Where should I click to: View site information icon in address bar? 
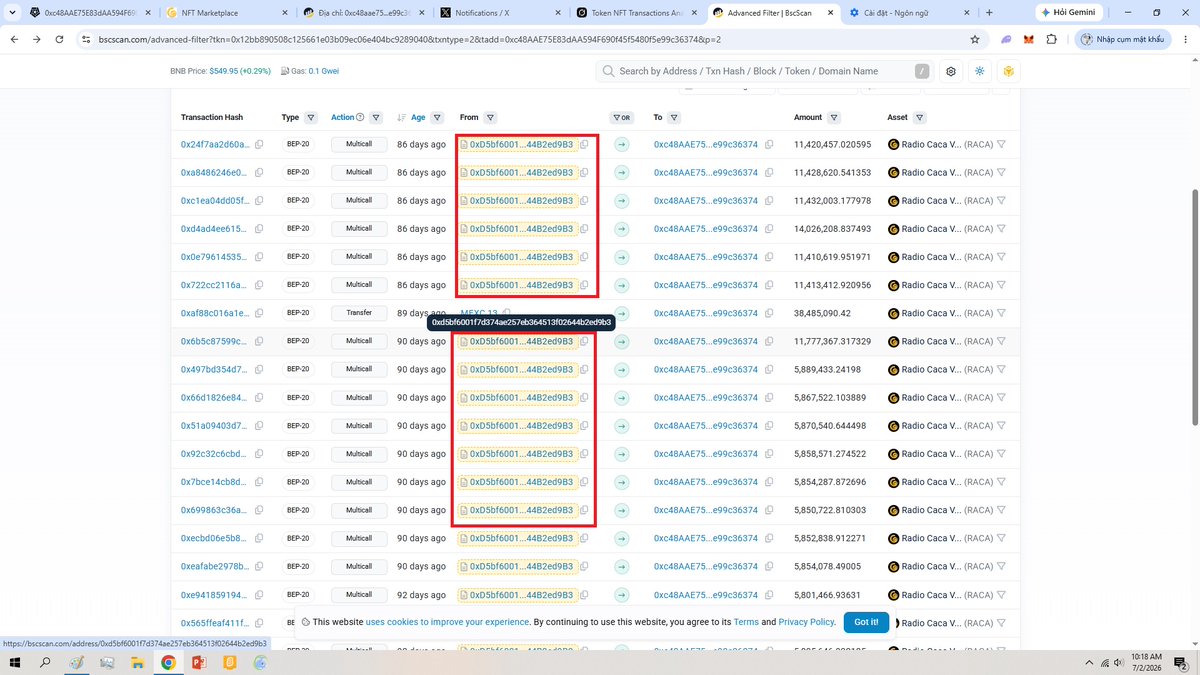pos(87,39)
